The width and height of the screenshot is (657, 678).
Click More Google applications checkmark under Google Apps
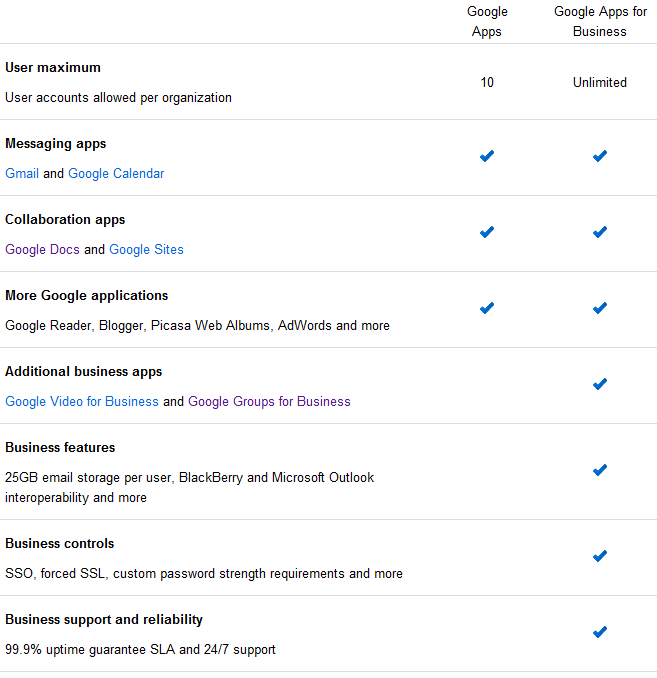(x=487, y=308)
